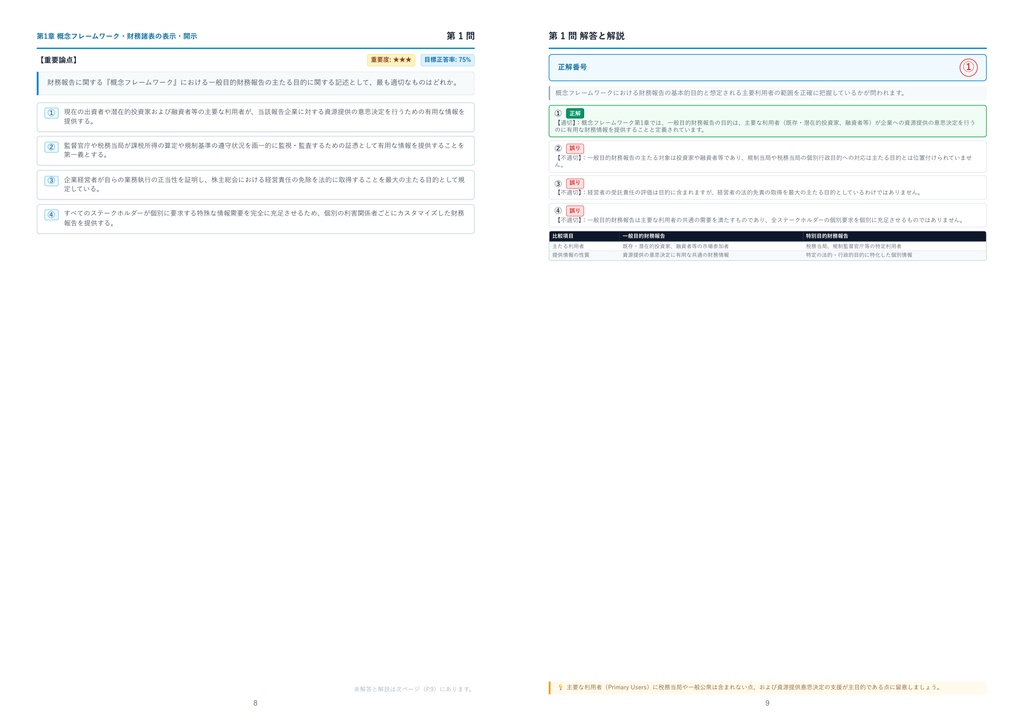Select the choice text starting 現在の出資者や潜在的投資家
Screen dimensions: 1024x724
[x=264, y=116]
